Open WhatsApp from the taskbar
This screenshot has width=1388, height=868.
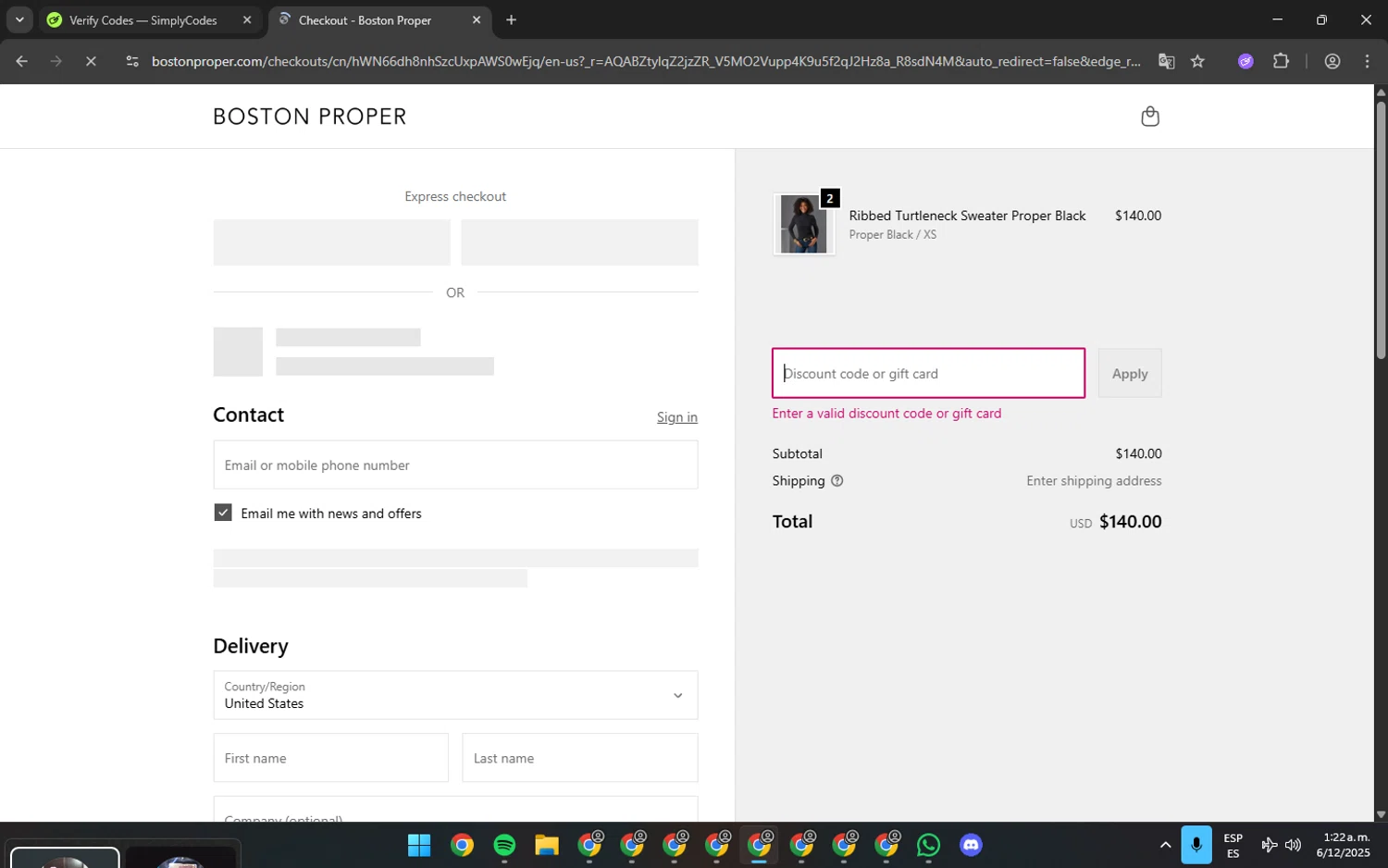928,845
